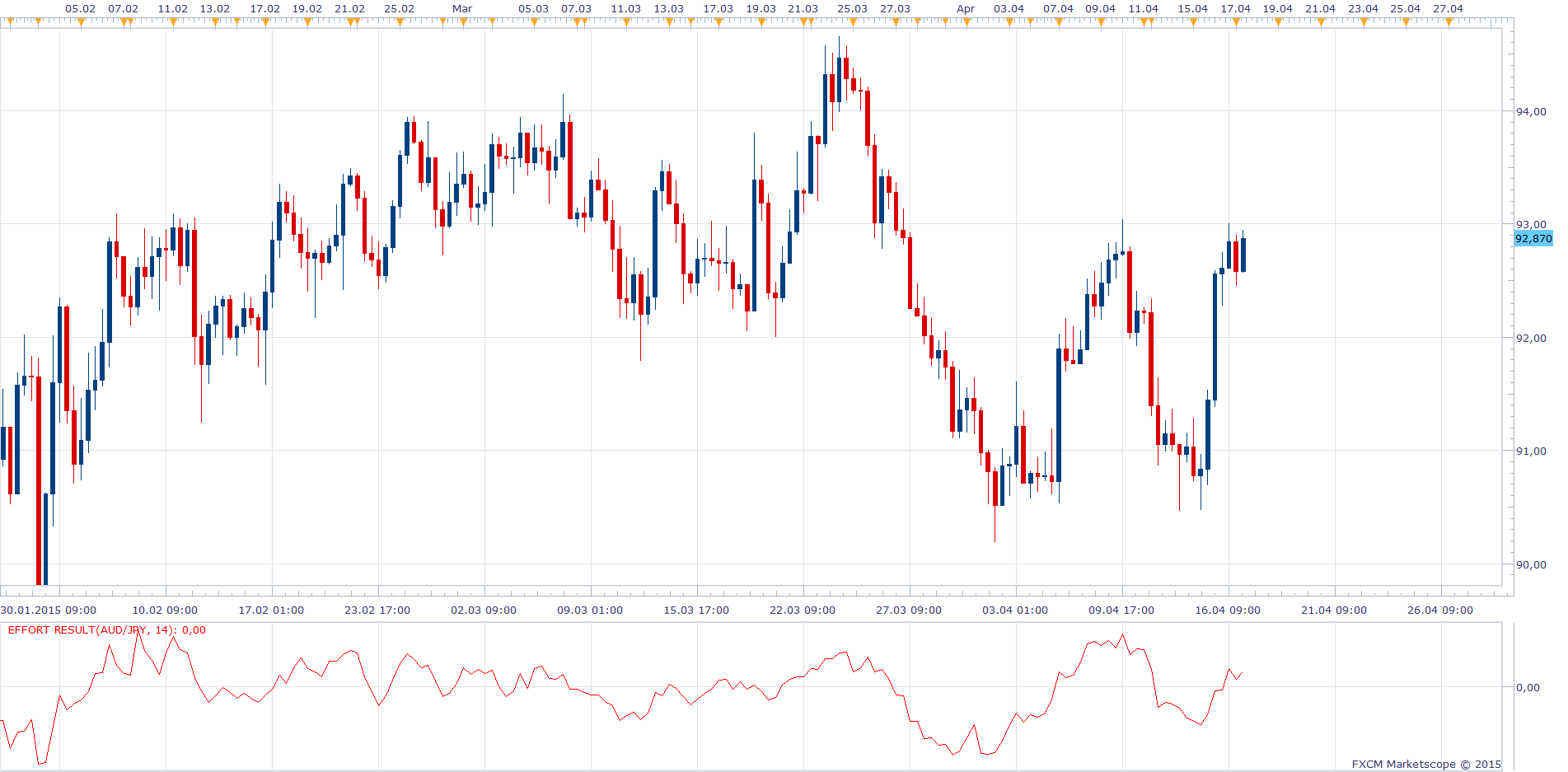1568x772 pixels.
Task: Select the 17.02 01:00 time label
Action: [x=271, y=611]
